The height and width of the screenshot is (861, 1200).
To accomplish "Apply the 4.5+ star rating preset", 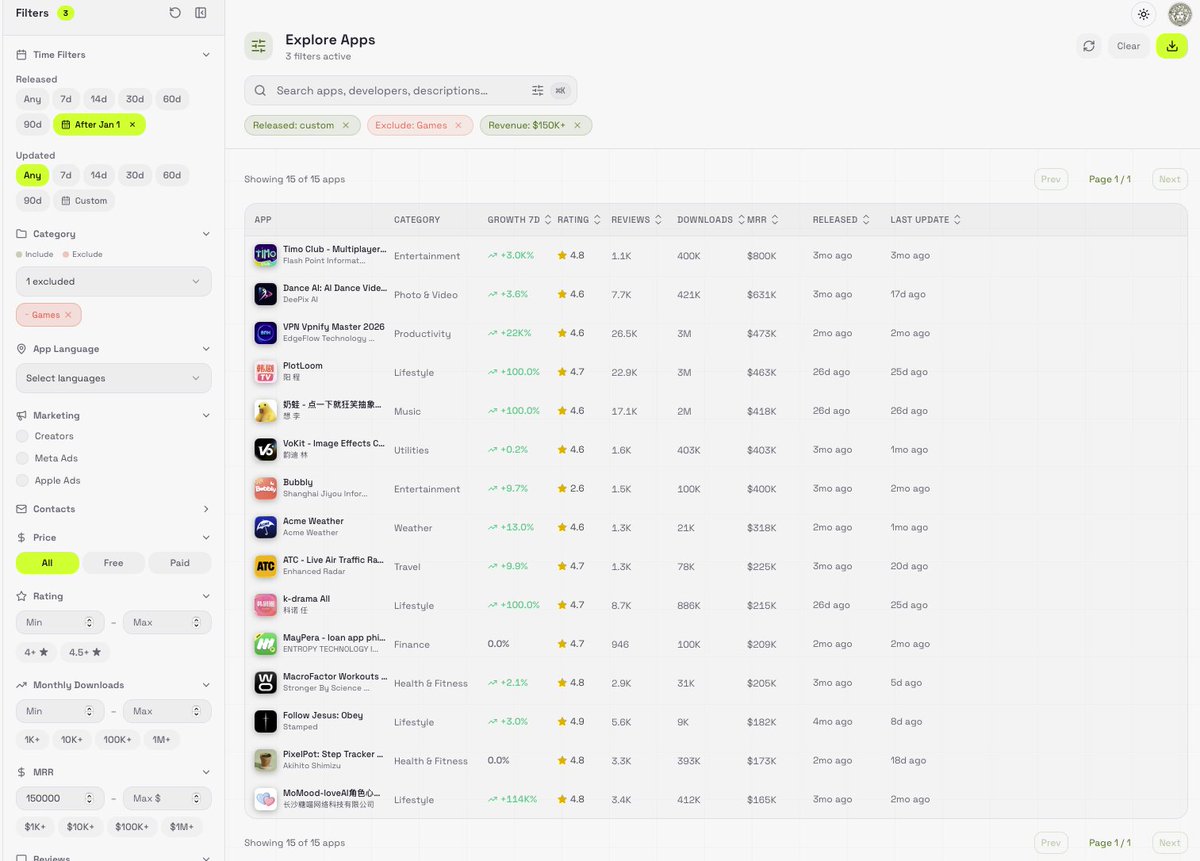I will coord(85,652).
